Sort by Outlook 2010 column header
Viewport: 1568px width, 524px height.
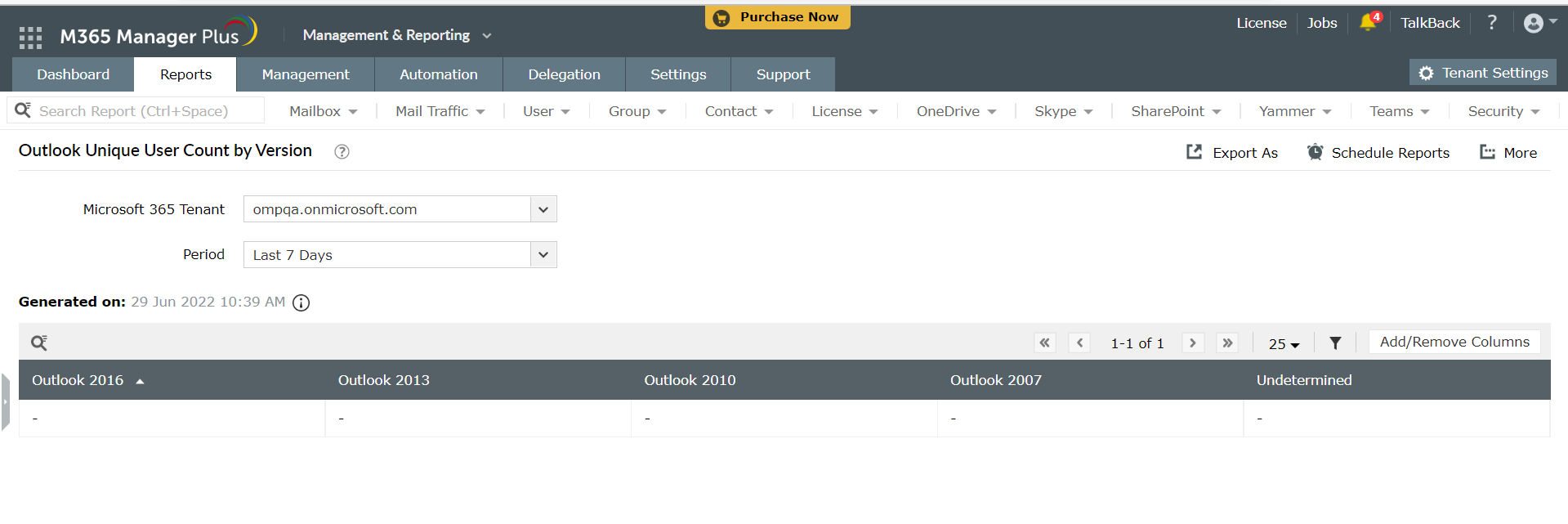coord(690,380)
